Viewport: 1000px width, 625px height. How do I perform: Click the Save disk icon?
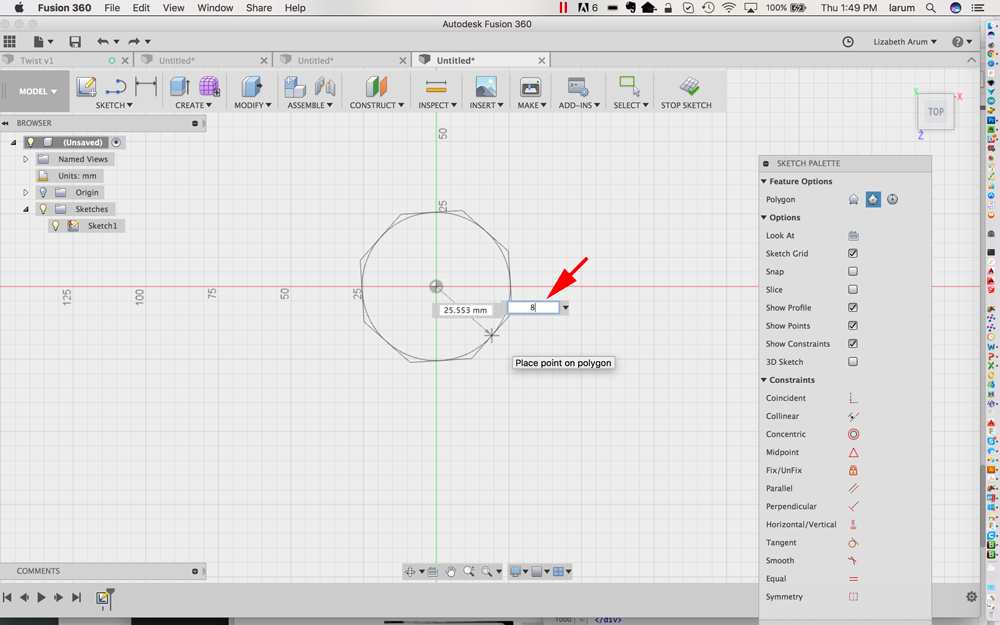(75, 41)
